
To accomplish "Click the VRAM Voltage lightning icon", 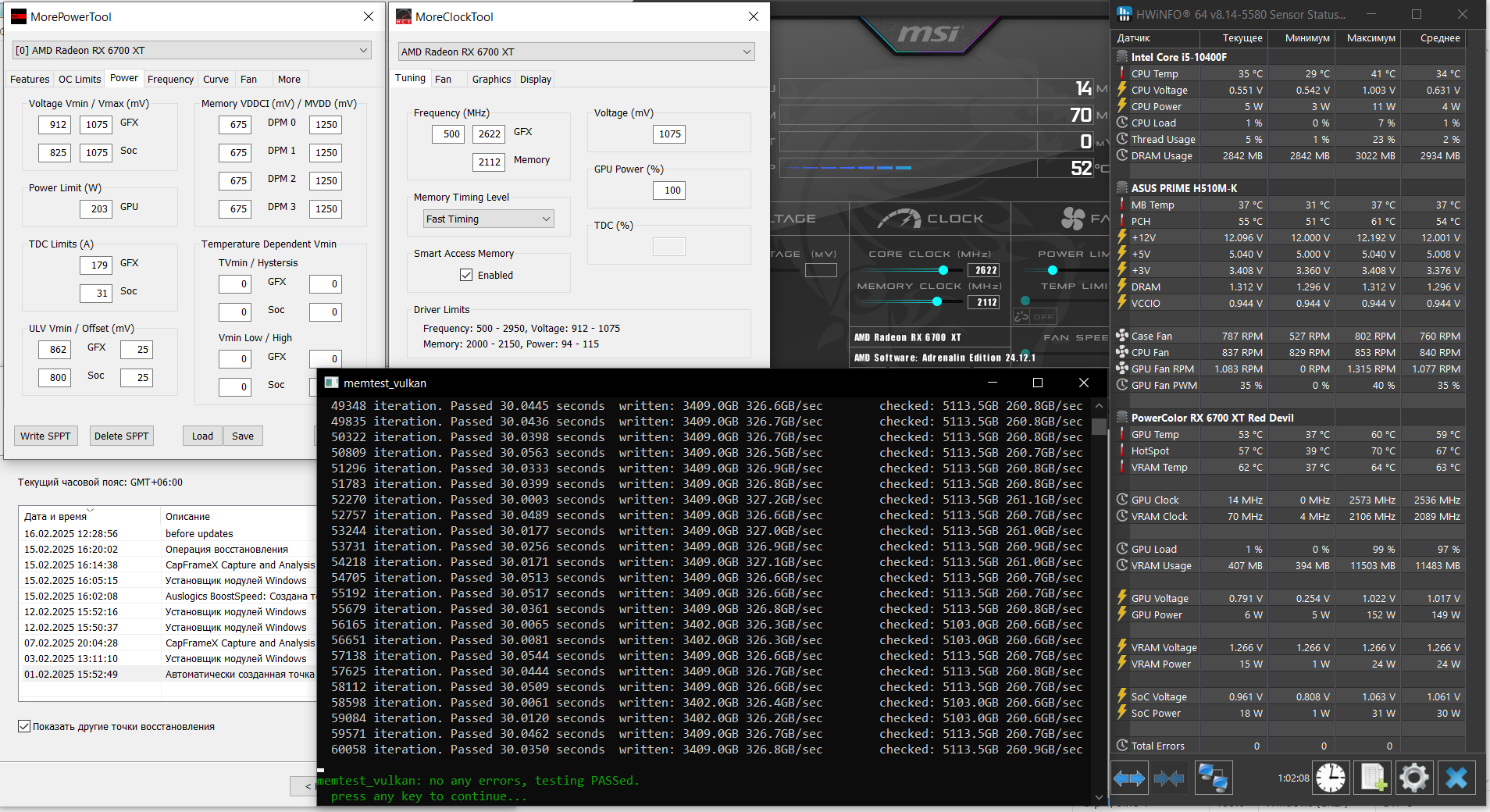I will (x=1122, y=647).
